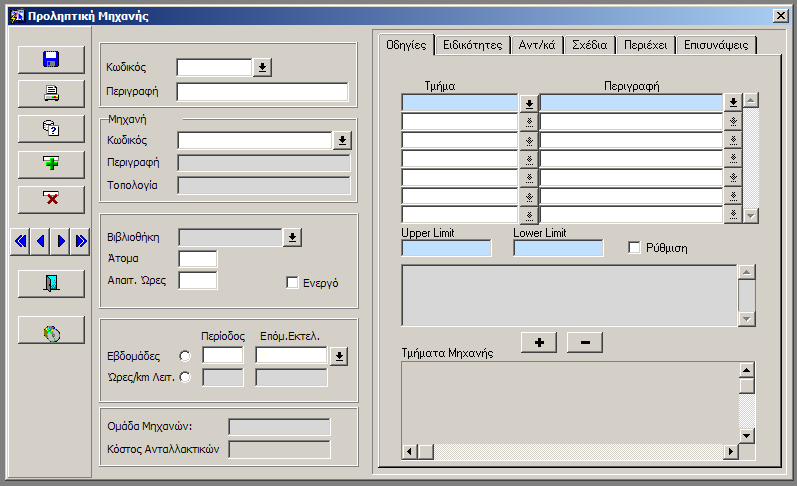Close the Προληπτική Μηχανής window

pos(781,16)
